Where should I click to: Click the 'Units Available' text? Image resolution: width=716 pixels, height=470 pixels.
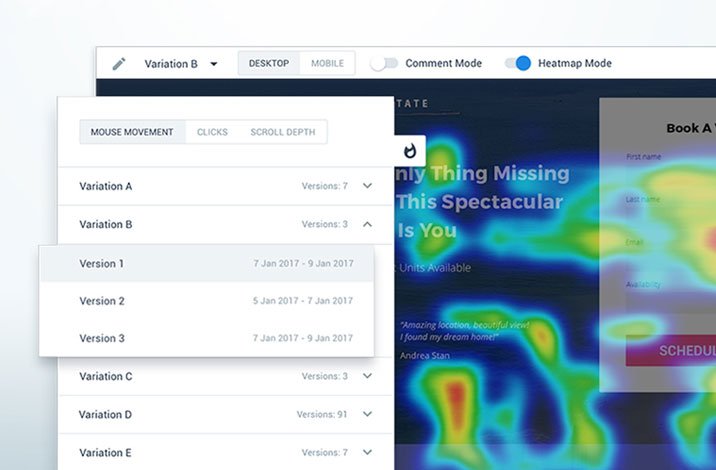pos(434,268)
